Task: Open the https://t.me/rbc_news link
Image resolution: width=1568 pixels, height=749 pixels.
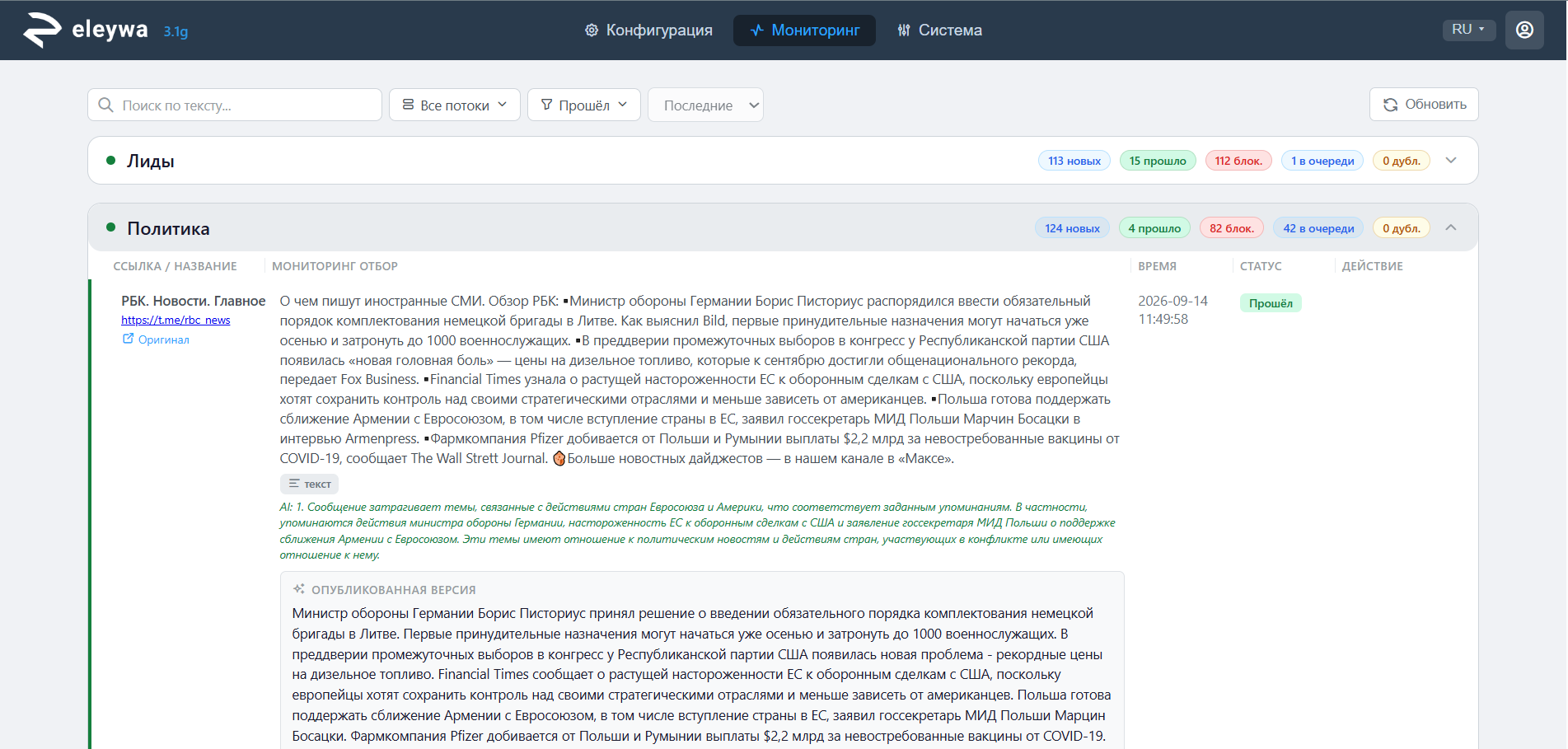Action: (x=176, y=320)
